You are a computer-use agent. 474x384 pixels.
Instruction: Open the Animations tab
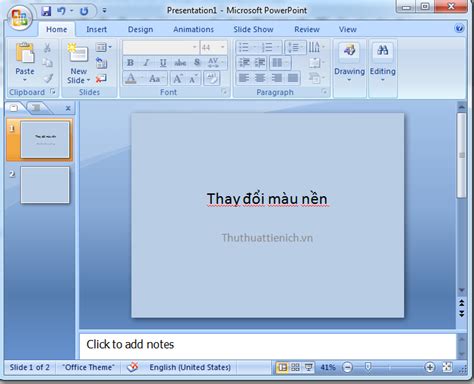pyautogui.click(x=193, y=29)
